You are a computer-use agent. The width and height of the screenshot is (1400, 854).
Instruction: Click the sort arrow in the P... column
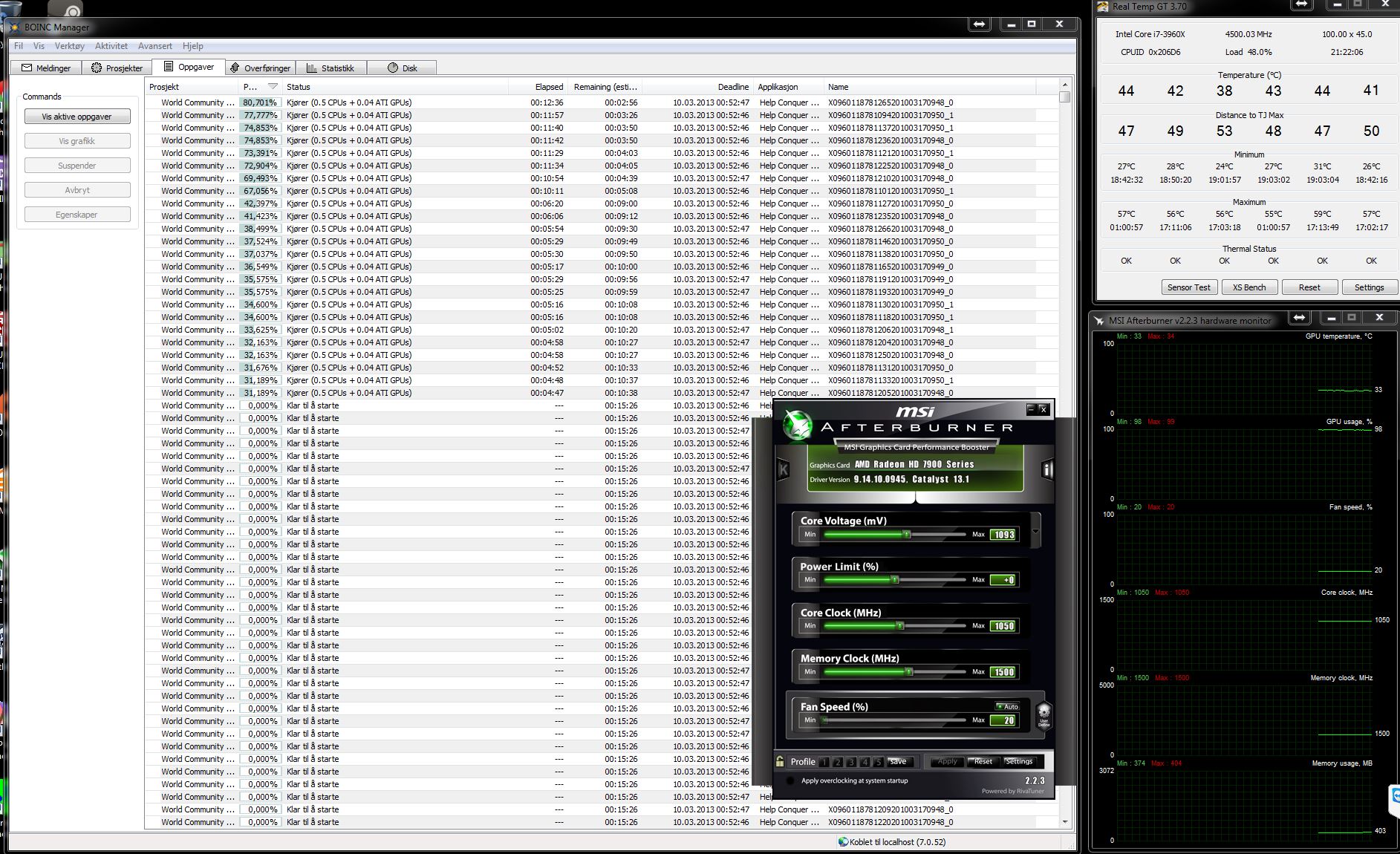(x=273, y=87)
